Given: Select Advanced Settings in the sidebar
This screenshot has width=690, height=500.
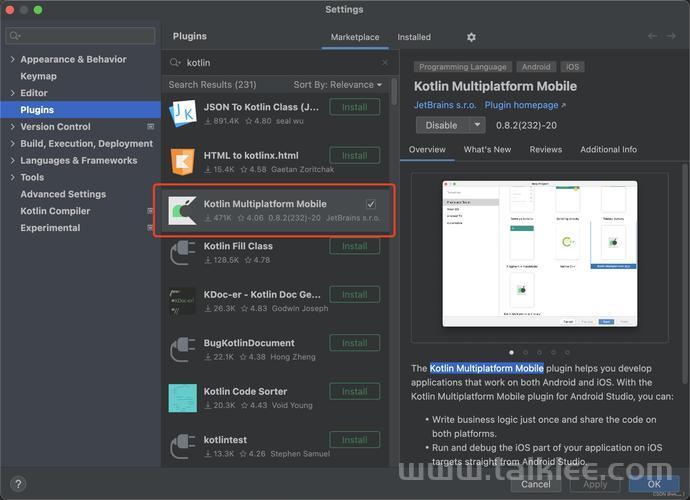Looking at the screenshot, I should click(63, 194).
